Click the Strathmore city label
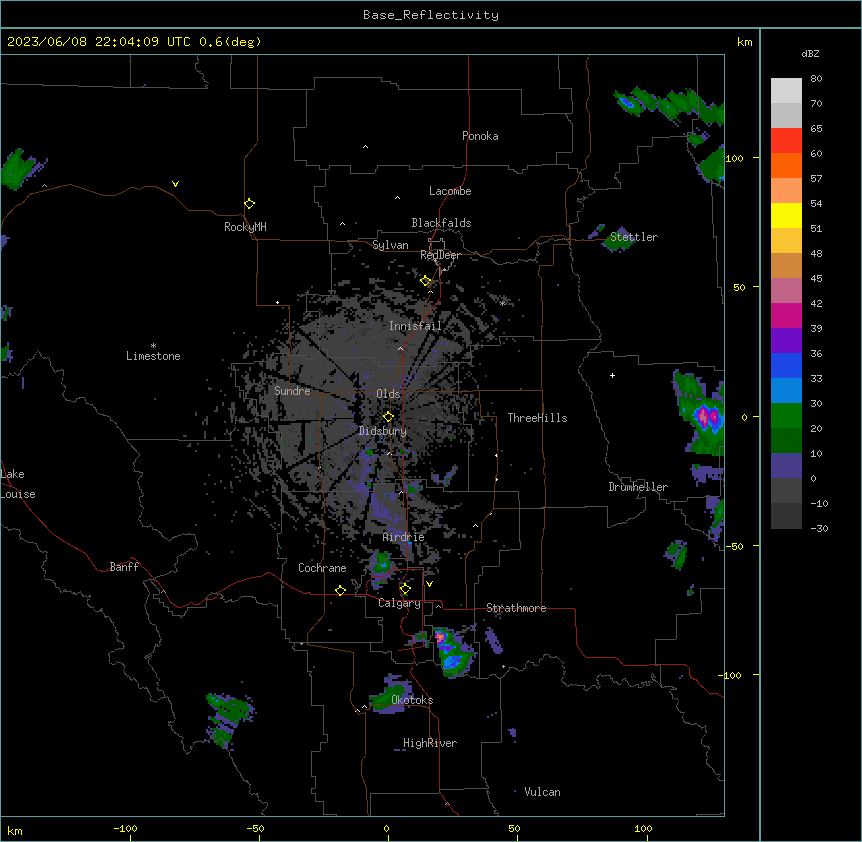 coord(516,608)
